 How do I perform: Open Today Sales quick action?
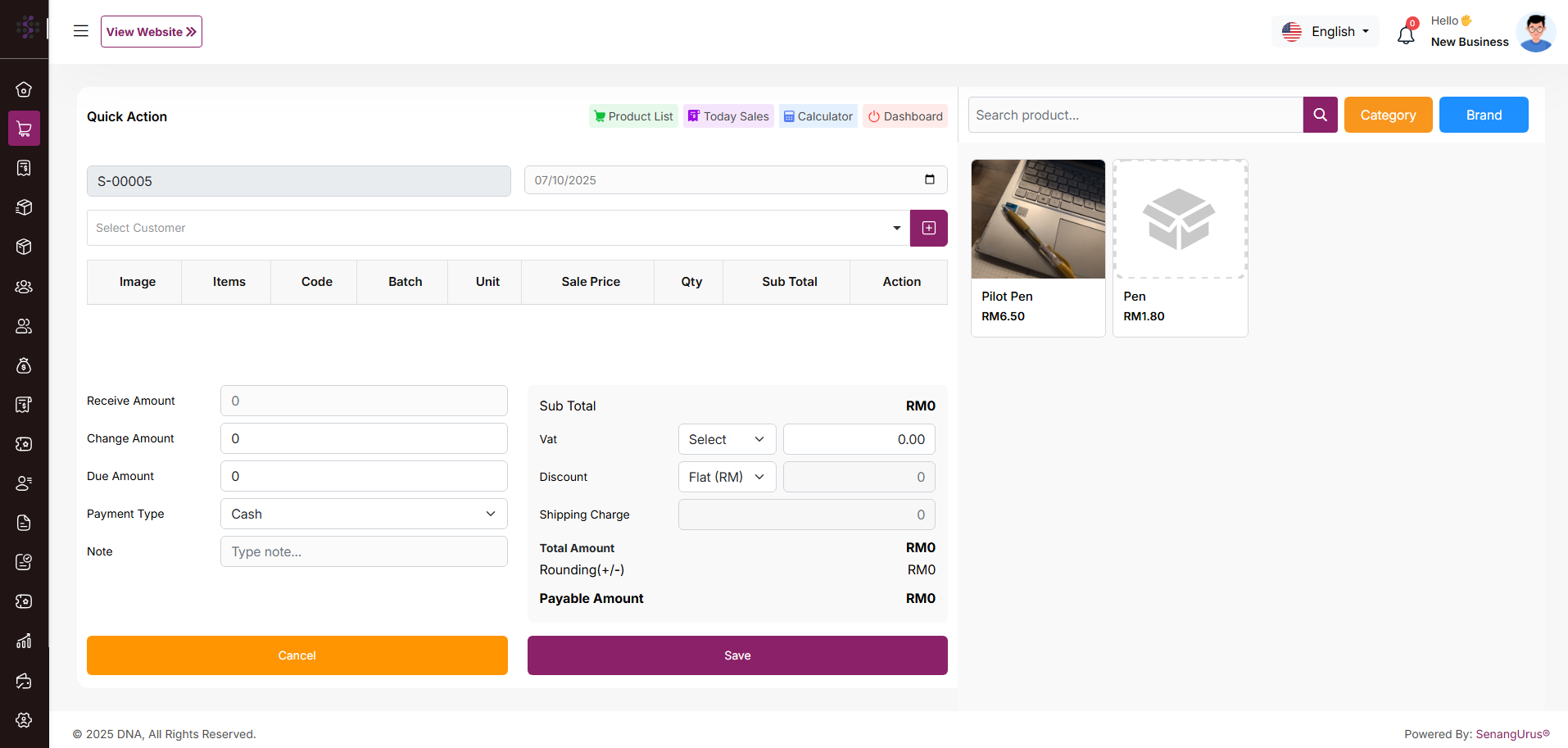[728, 116]
